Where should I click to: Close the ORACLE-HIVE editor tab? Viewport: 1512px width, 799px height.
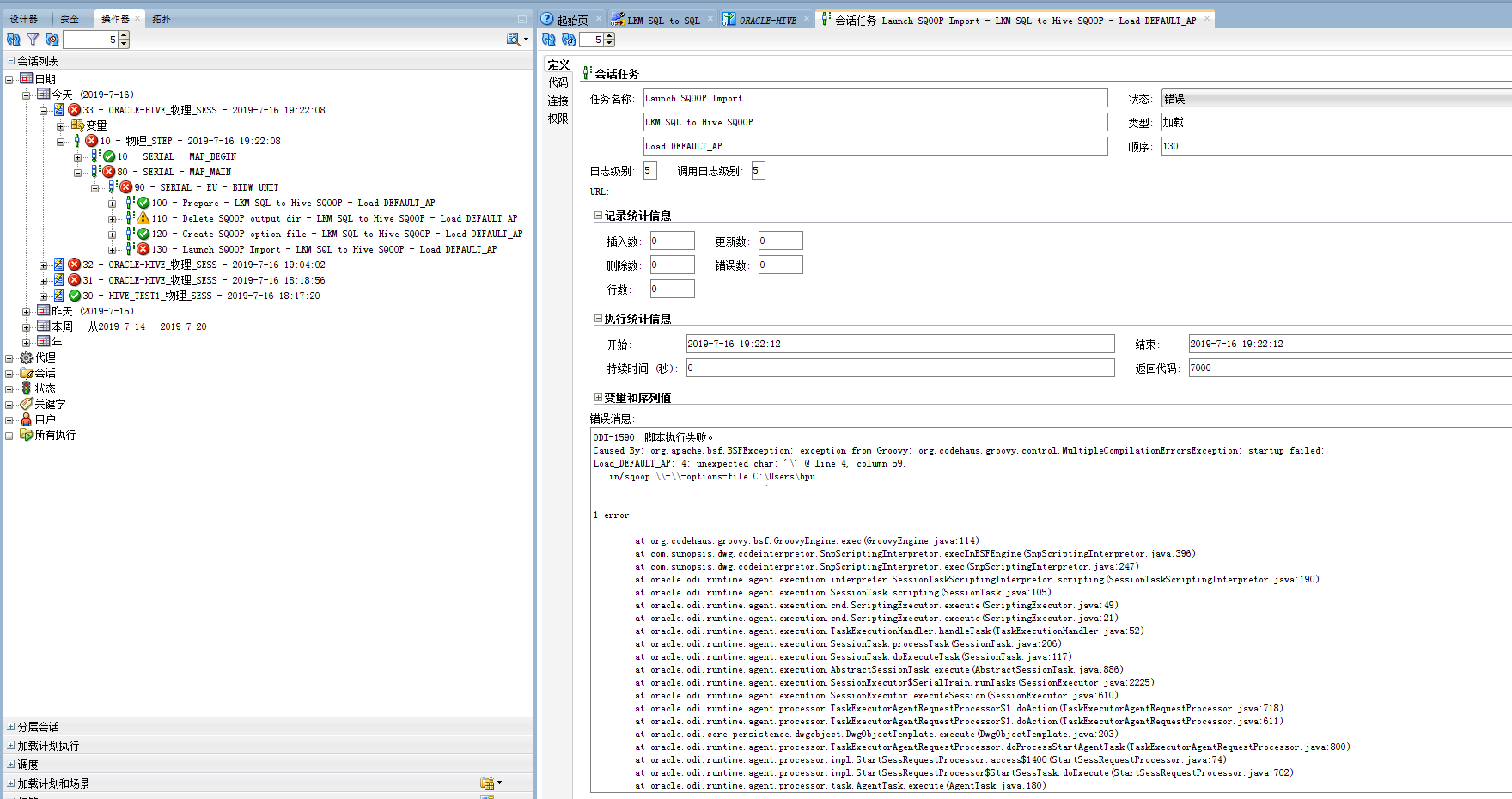(x=807, y=19)
